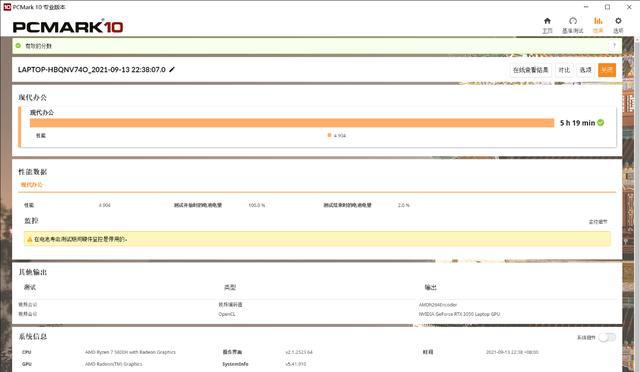Click the pencil icon to rename result
The width and height of the screenshot is (640, 372).
click(x=172, y=69)
